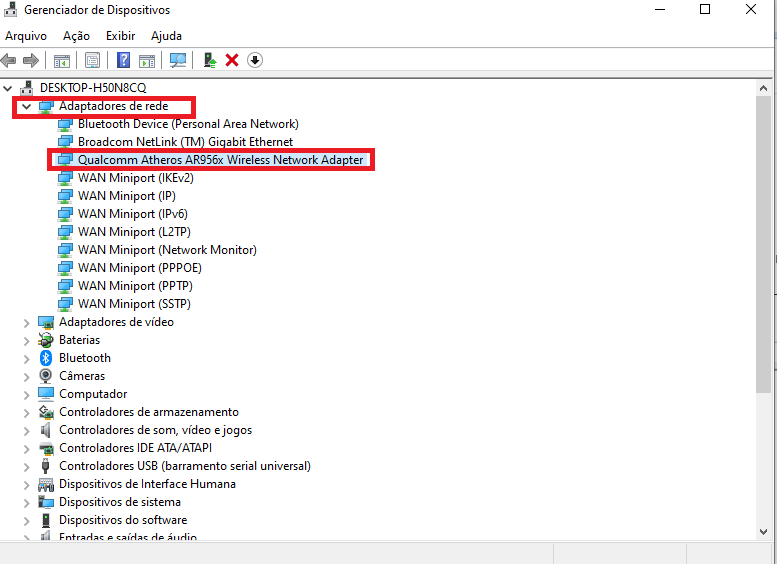Scan for hardware changes icon
The image size is (777, 564).
[x=178, y=60]
